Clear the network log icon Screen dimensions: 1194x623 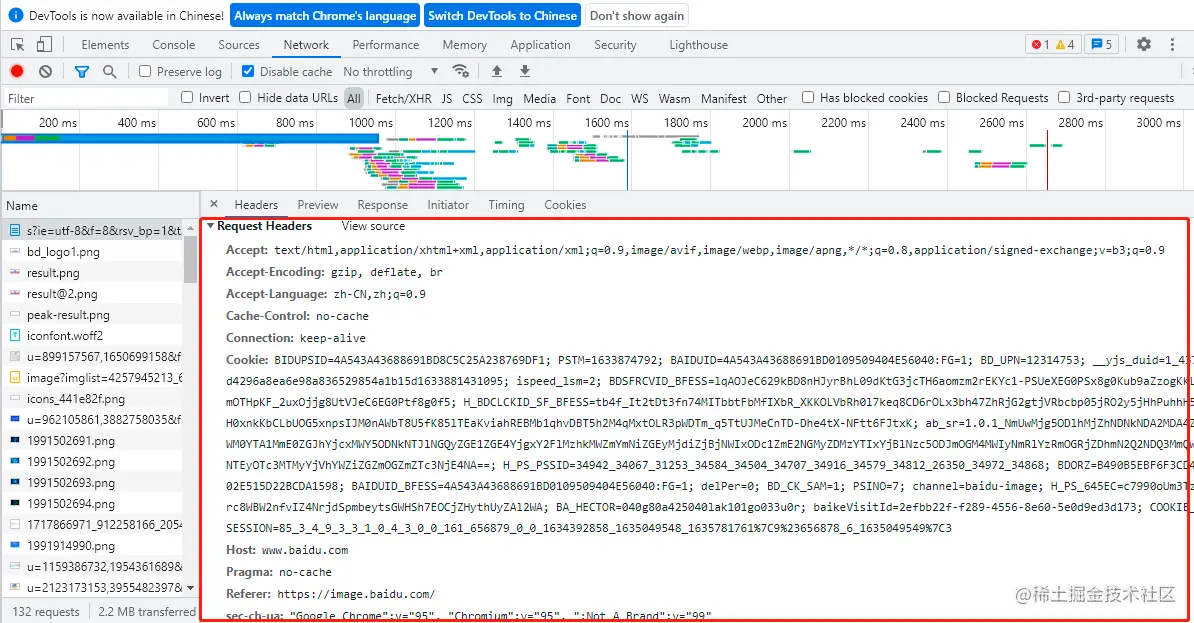click(x=46, y=71)
